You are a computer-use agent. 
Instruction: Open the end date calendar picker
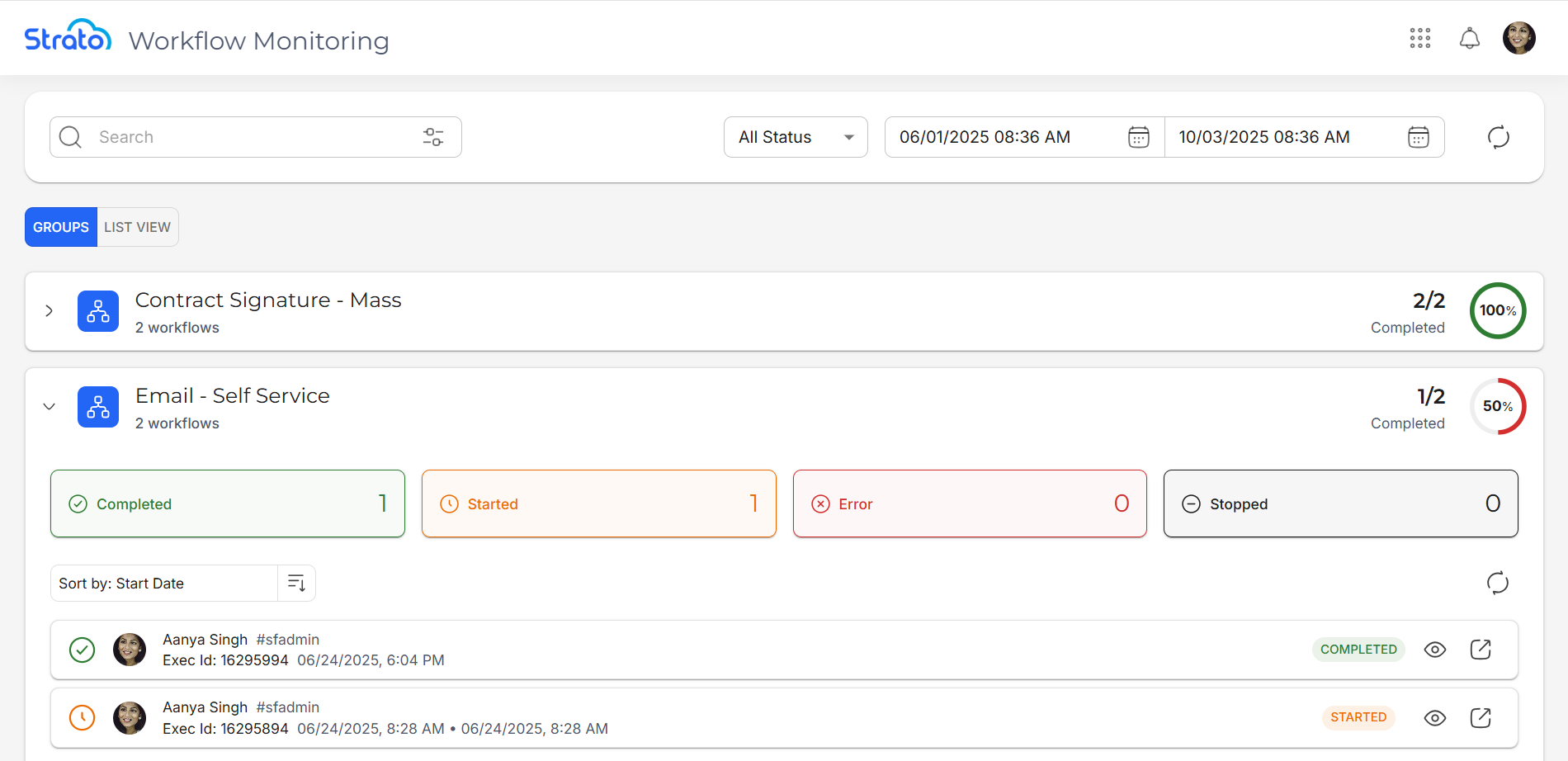(1418, 137)
